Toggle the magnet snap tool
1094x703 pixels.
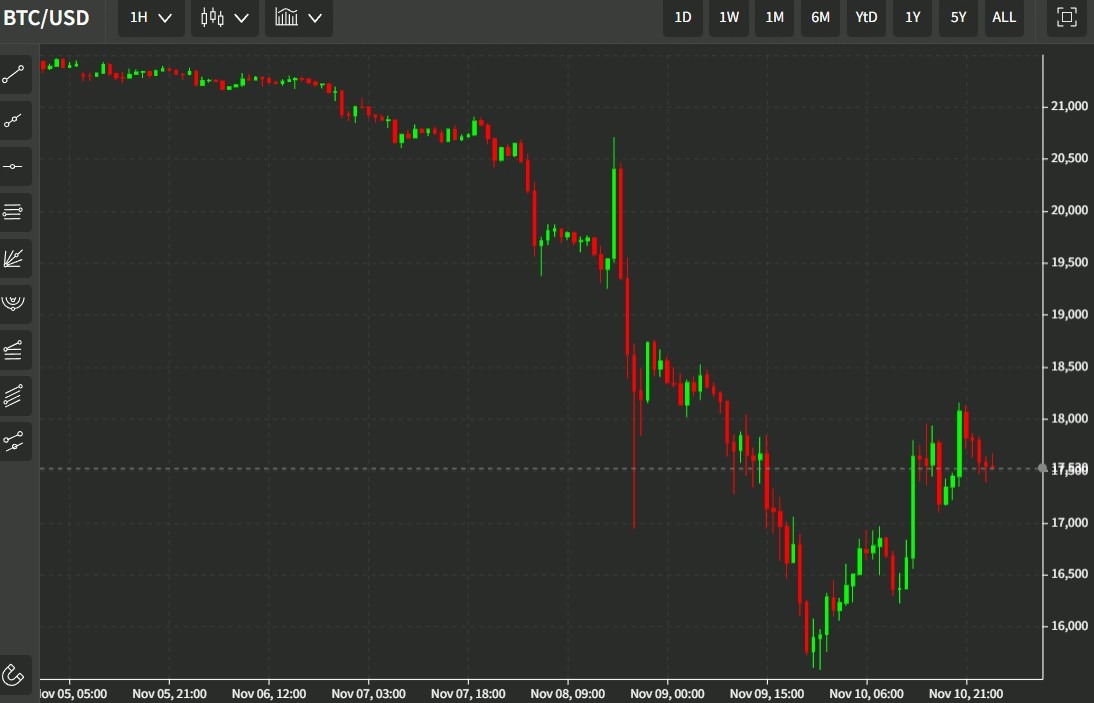14,674
